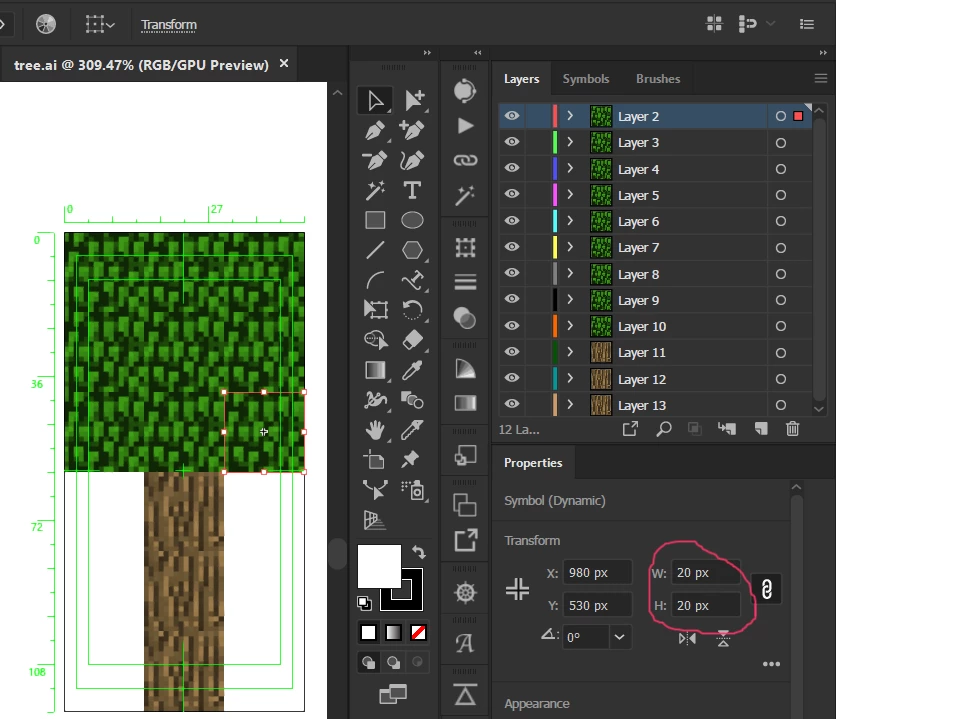Click the Flip Horizontal icon
The width and height of the screenshot is (958, 719).
pos(687,639)
